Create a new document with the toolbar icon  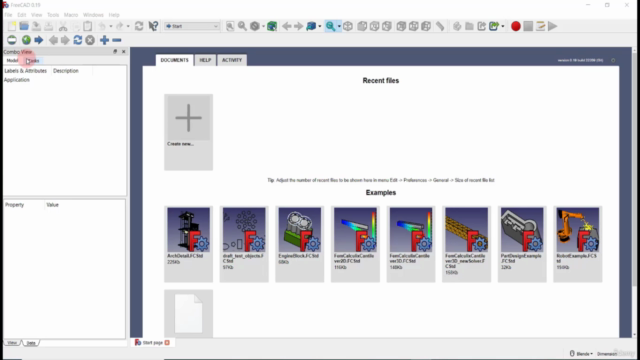[x=12, y=26]
